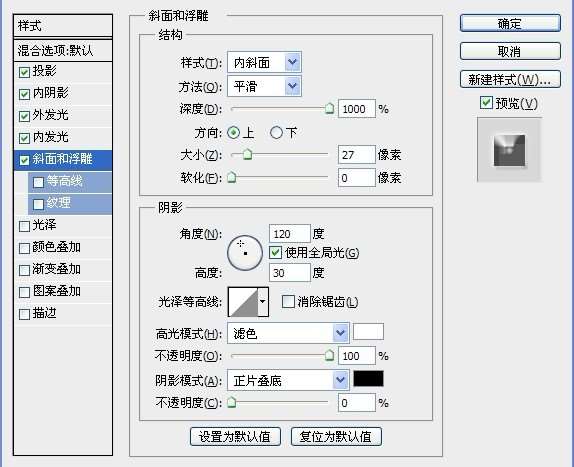Open the 方法 平滑 dropdown
Image resolution: width=574 pixels, height=467 pixels.
coord(264,86)
